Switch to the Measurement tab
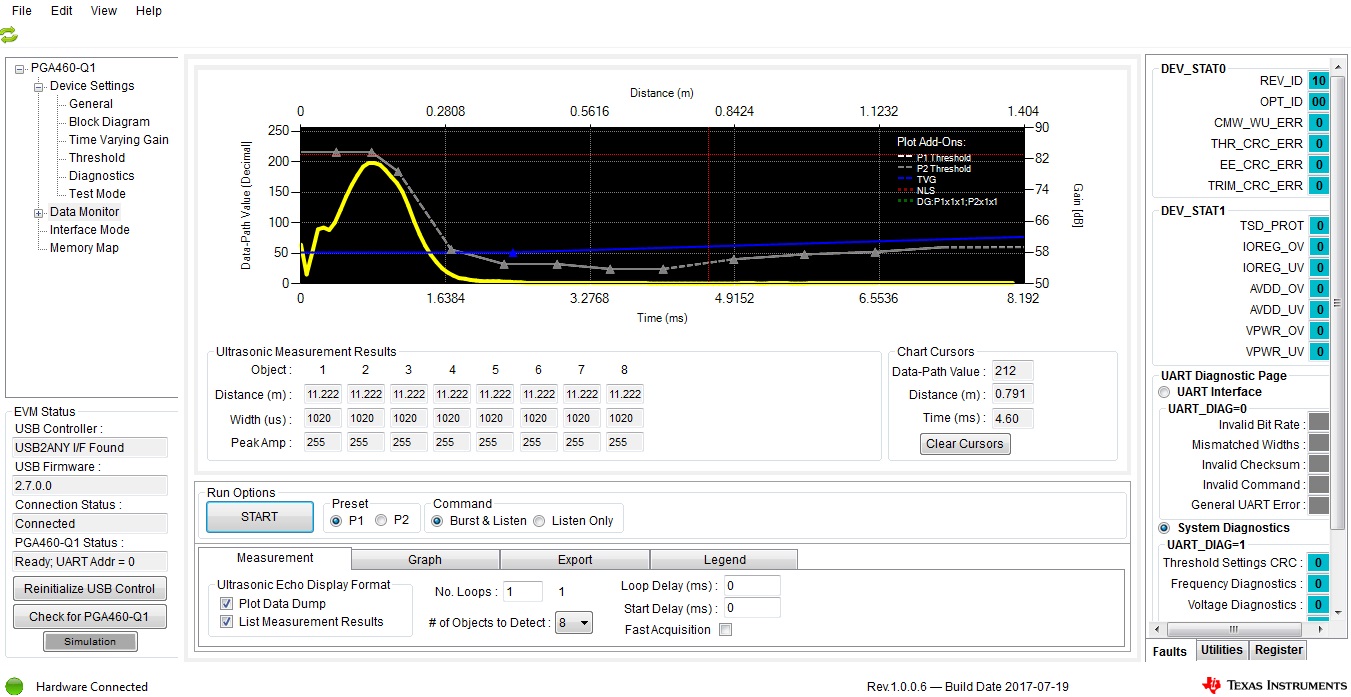Screen dimensions: 1351x697 275,558
